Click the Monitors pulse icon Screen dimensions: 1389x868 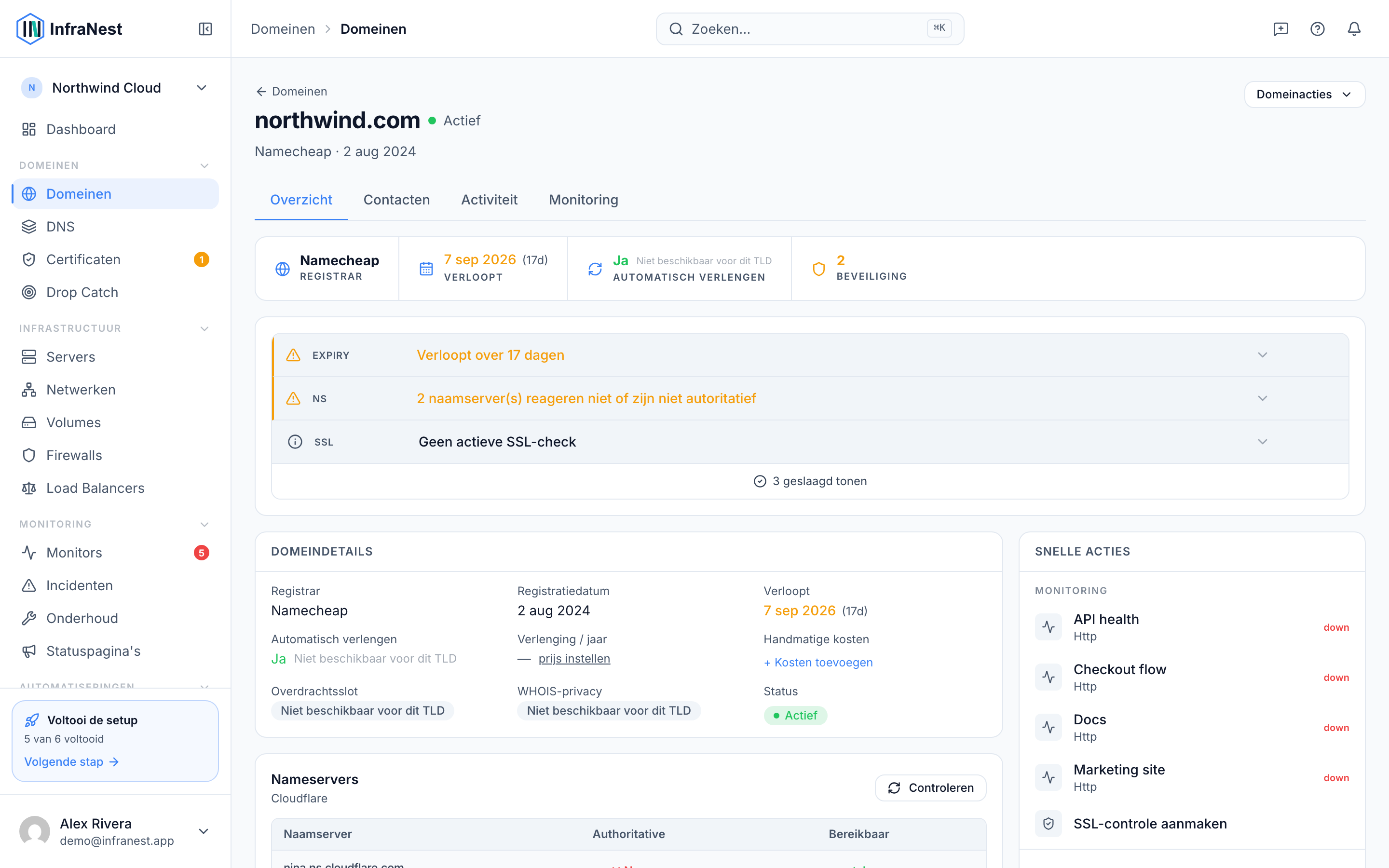(29, 553)
